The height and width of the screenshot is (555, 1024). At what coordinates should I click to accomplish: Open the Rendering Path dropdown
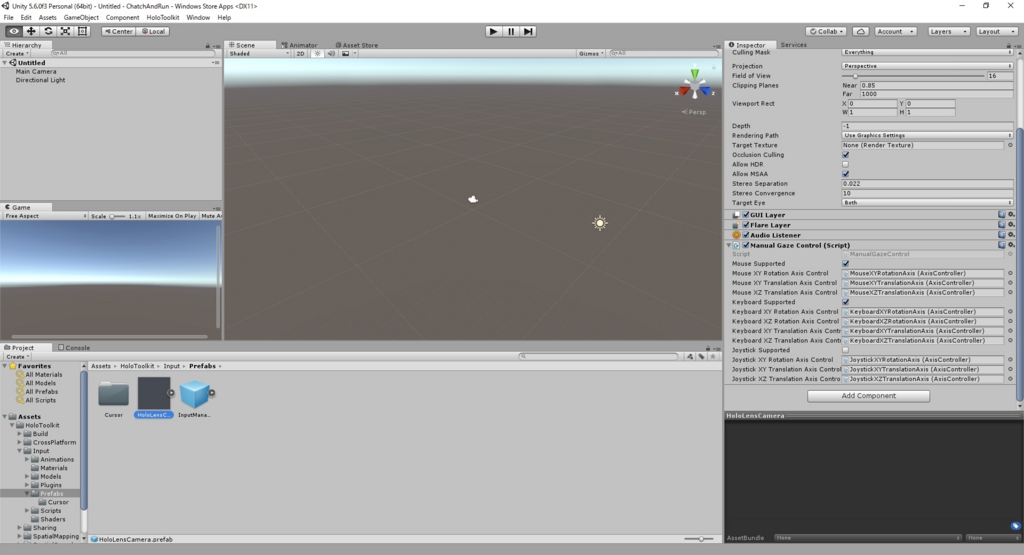(x=927, y=135)
